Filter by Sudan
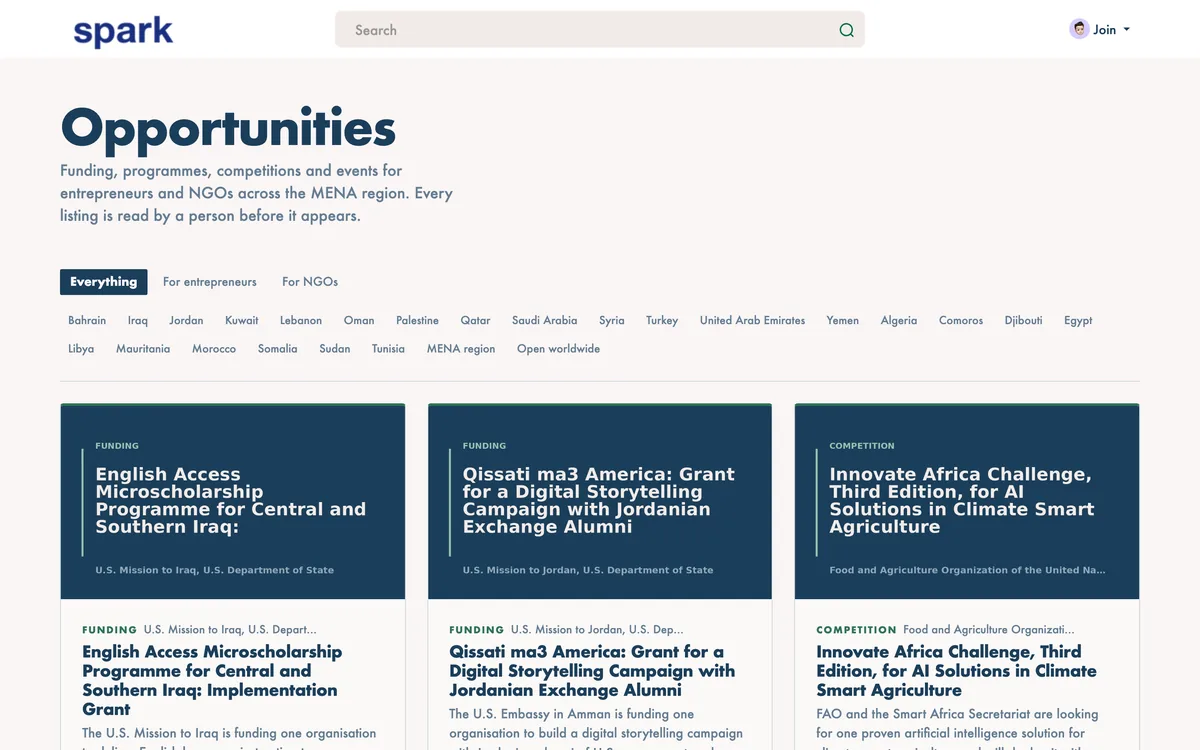The image size is (1200, 750). point(335,349)
